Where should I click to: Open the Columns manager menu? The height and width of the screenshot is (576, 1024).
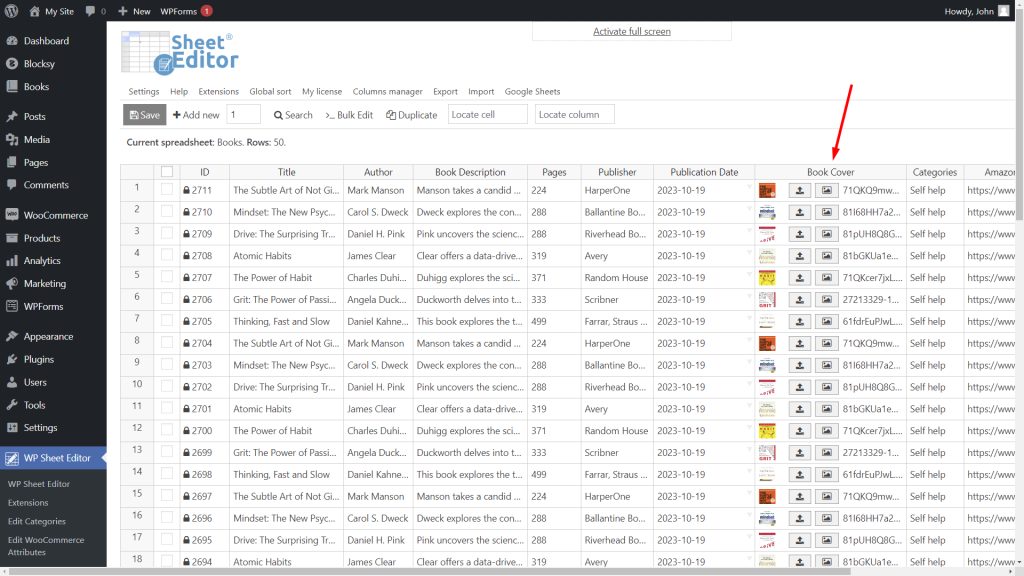coord(387,91)
